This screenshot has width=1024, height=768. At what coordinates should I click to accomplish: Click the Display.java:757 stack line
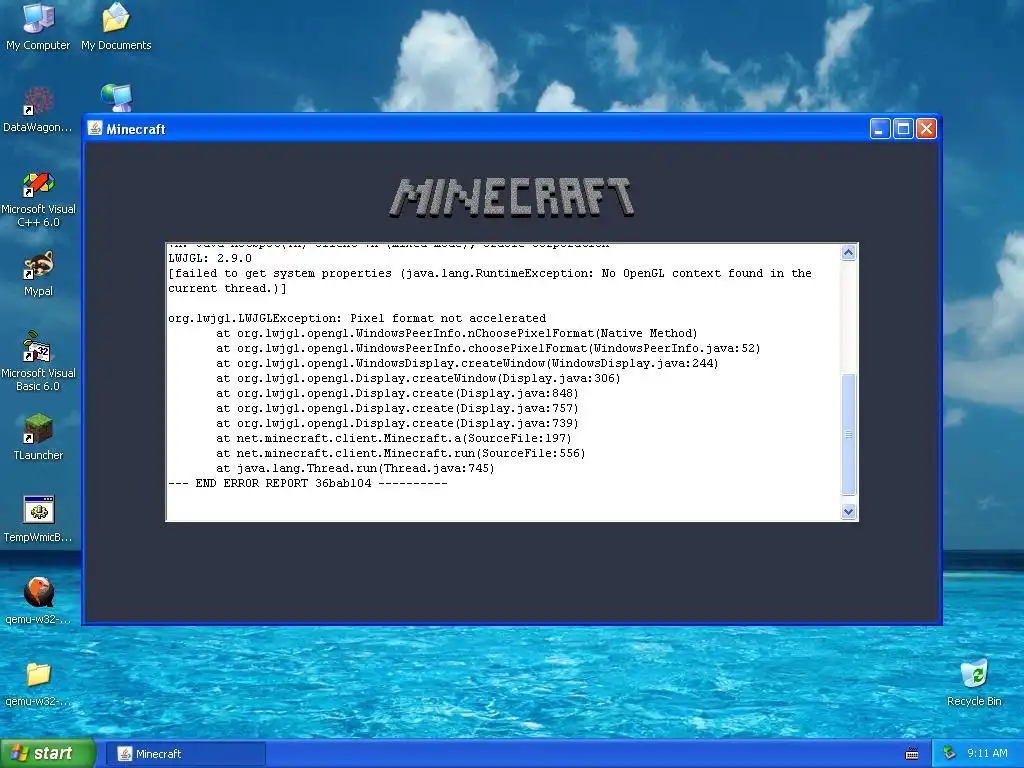point(397,408)
